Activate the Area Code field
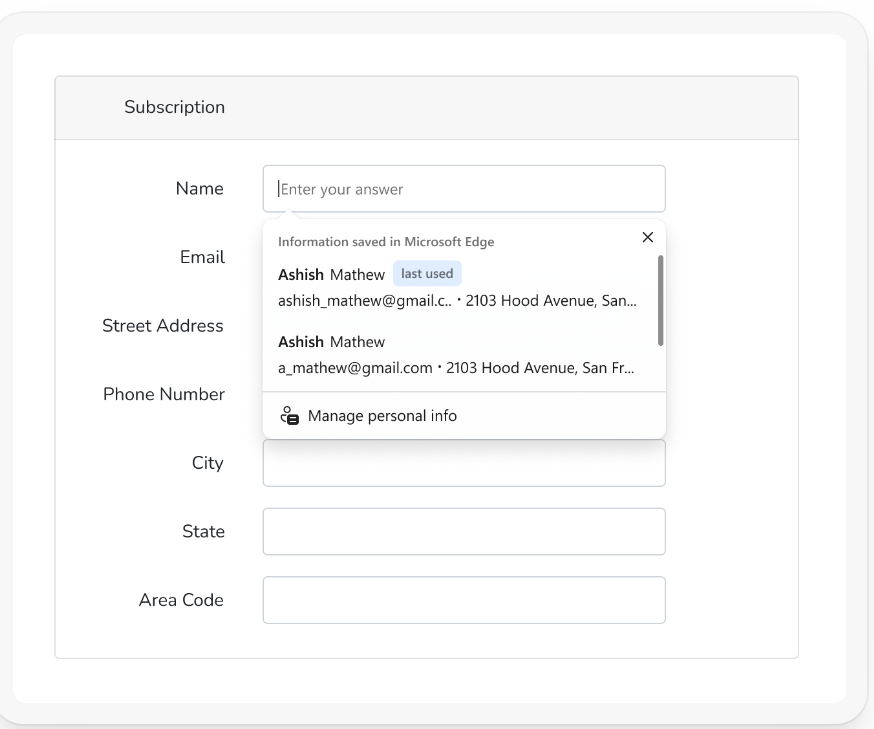 pos(464,600)
